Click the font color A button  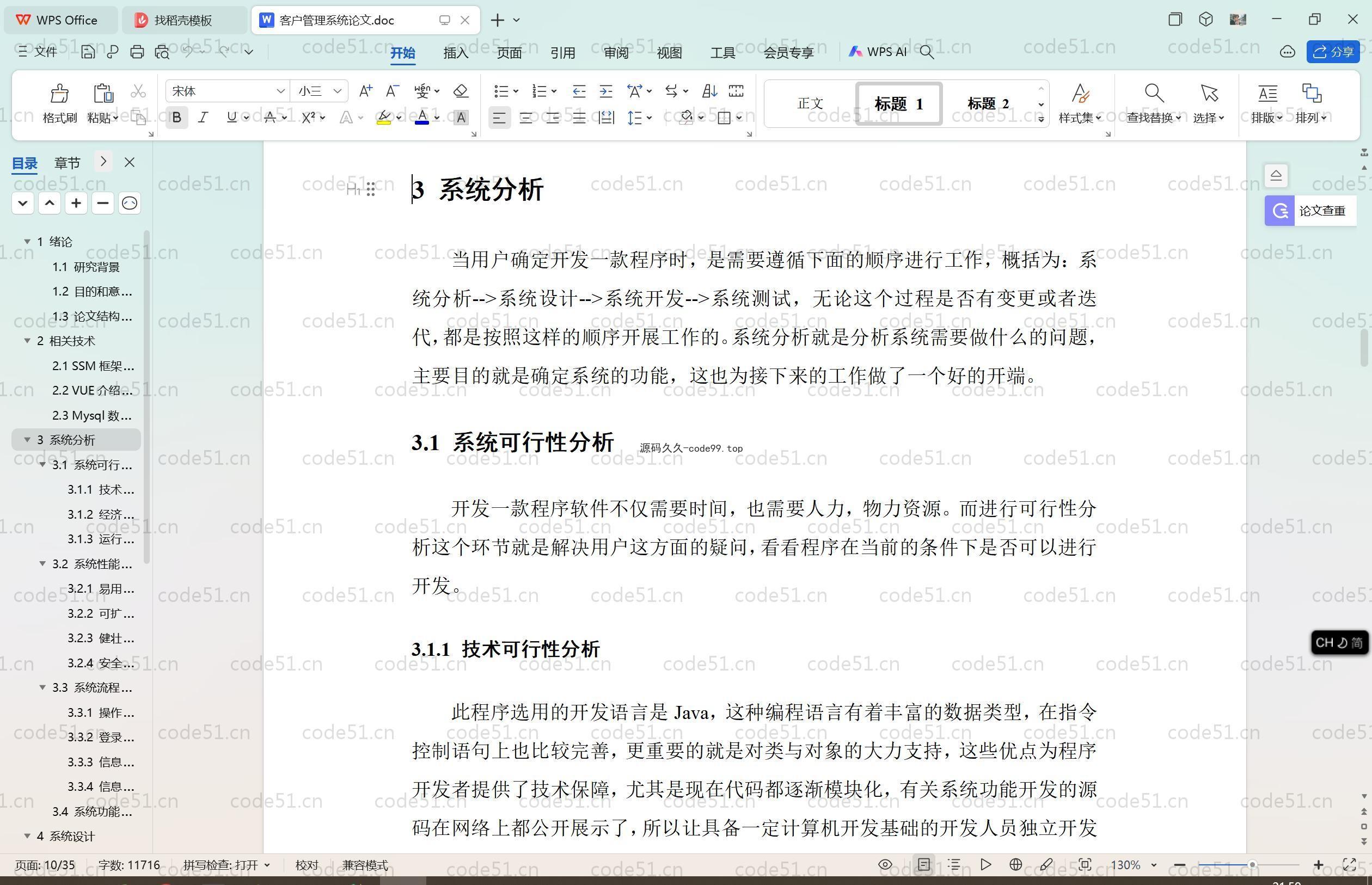point(422,118)
